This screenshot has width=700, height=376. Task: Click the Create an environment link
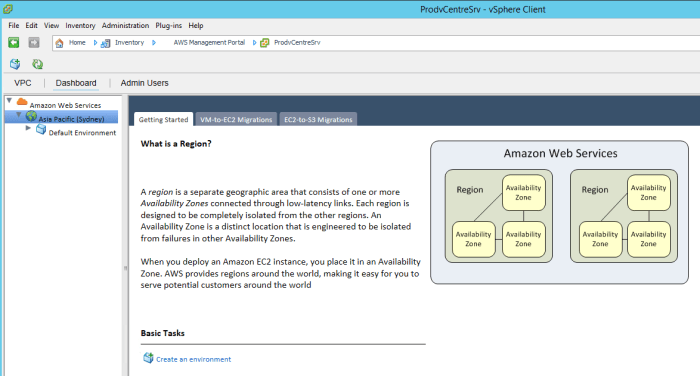193,359
